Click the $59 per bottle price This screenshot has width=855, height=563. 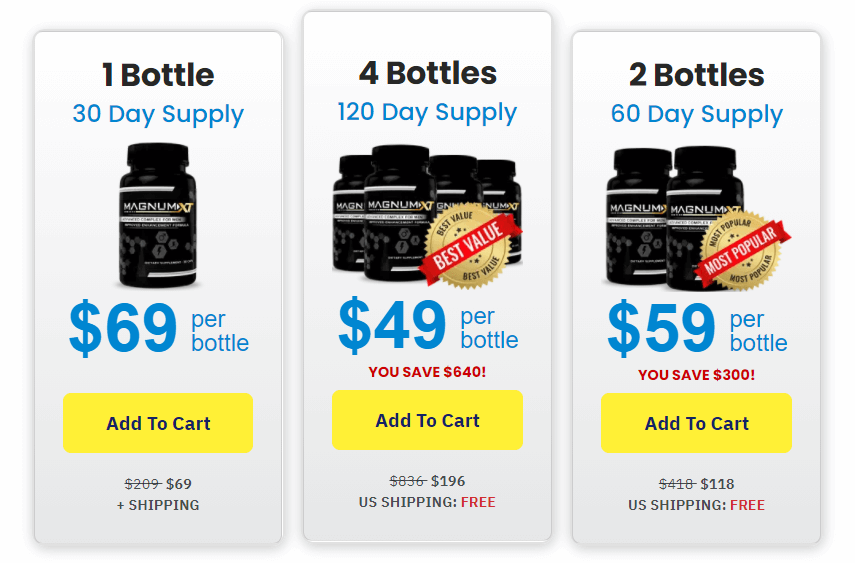click(697, 328)
